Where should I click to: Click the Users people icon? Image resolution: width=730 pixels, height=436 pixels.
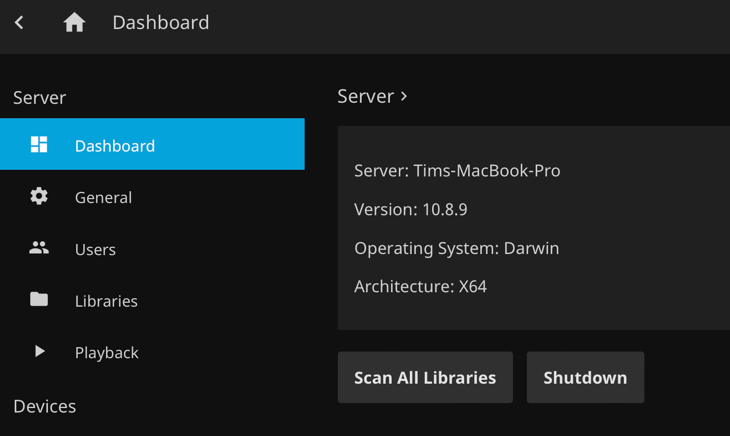click(39, 248)
